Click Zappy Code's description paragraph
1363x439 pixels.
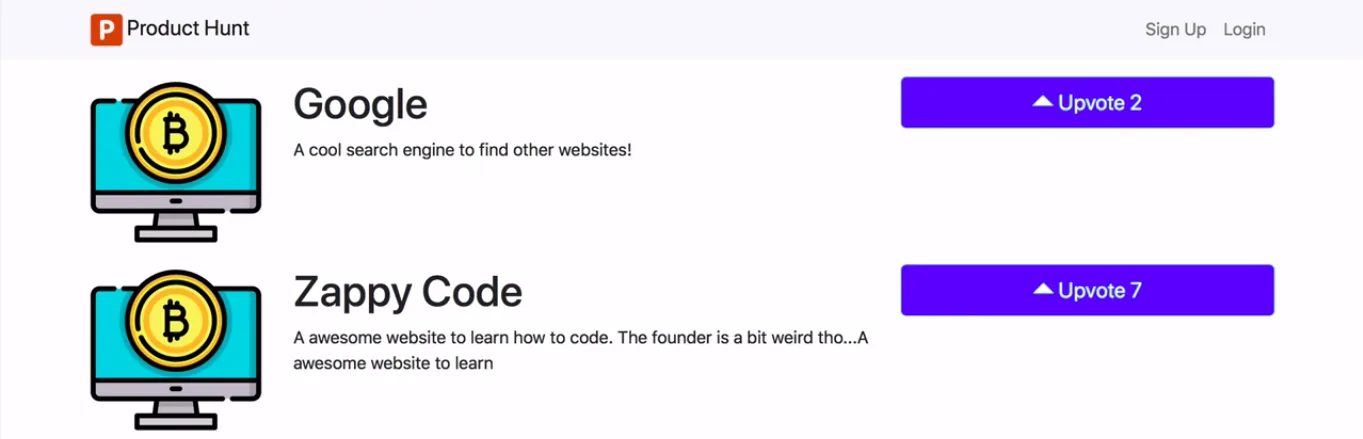pos(580,350)
